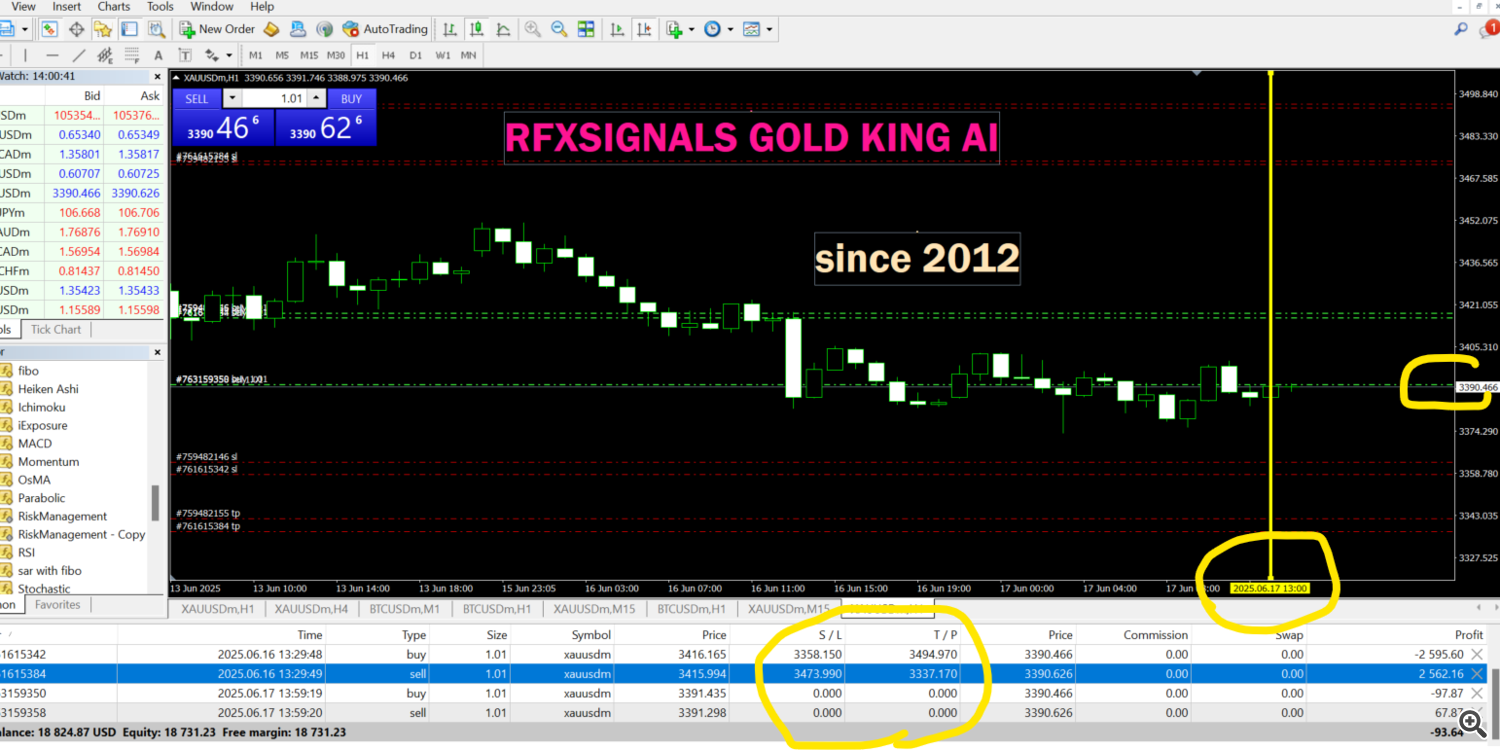Open search with magnifier icon at top right
The width and height of the screenshot is (1500, 750).
1461,30
